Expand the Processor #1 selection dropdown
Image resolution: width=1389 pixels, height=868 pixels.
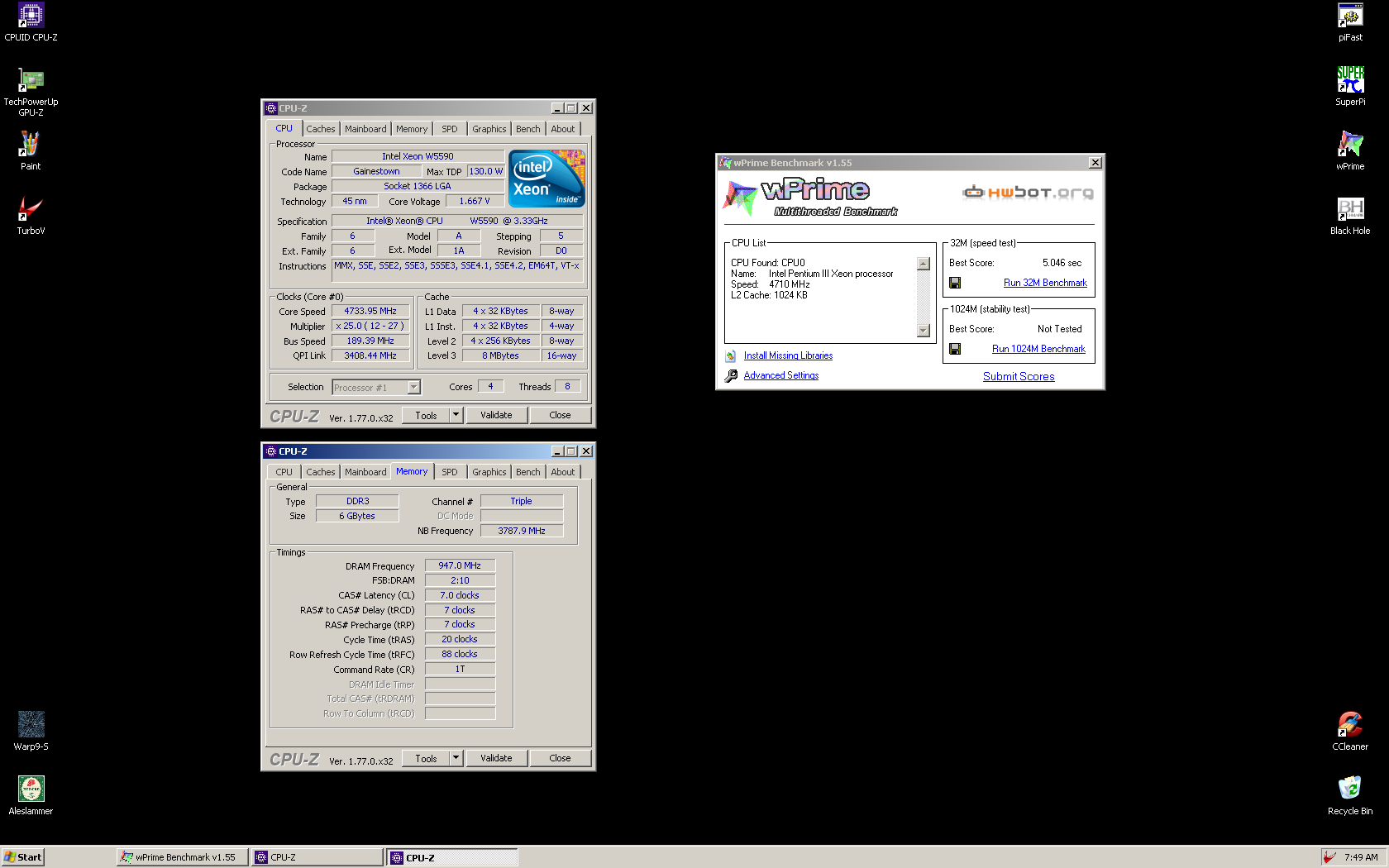414,387
